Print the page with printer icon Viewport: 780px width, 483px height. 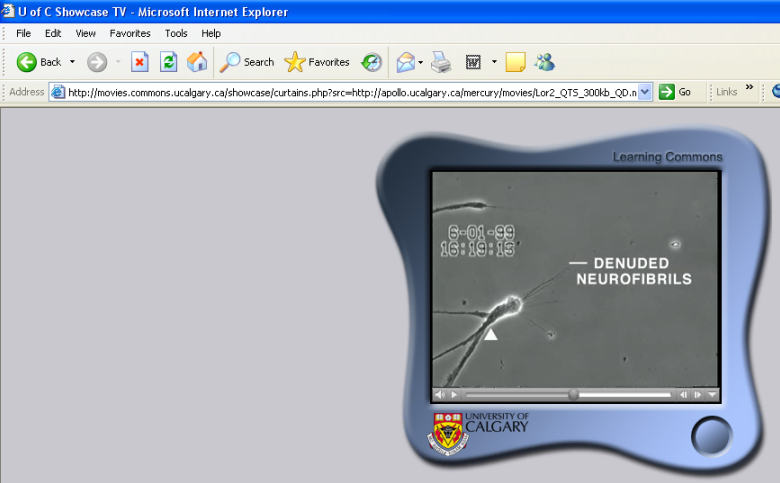point(441,62)
